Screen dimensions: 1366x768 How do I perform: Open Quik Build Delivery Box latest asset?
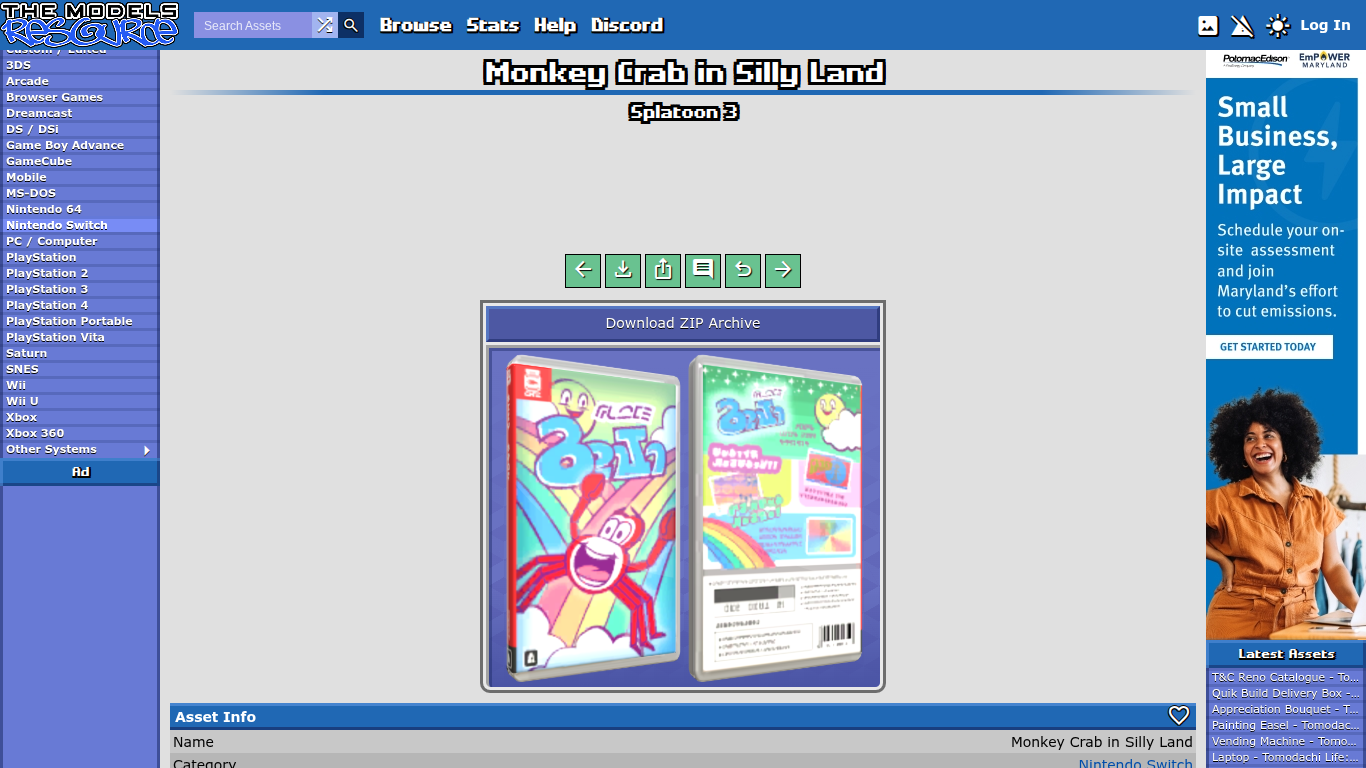tap(1286, 693)
